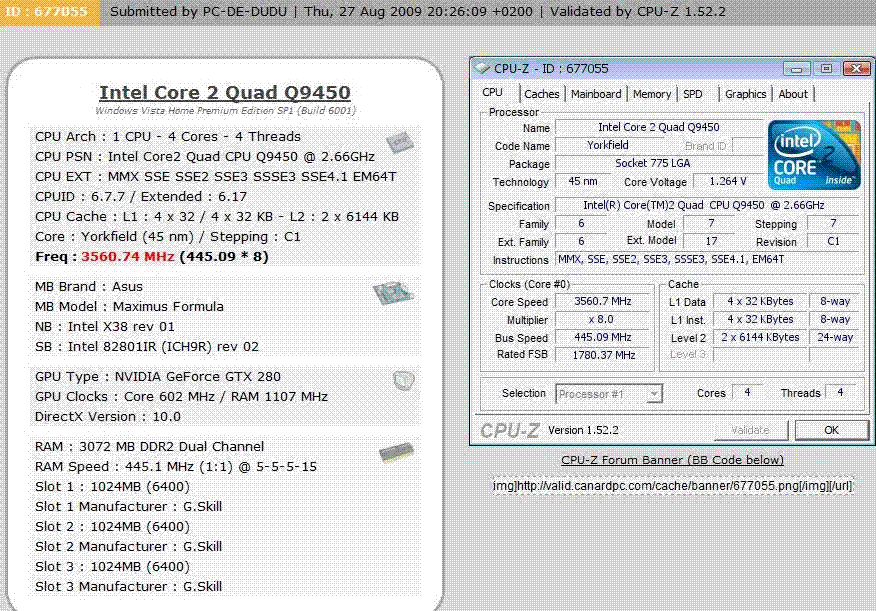Click the red 3560.74 MHz frequency text
This screenshot has width=876, height=611.
click(x=128, y=257)
